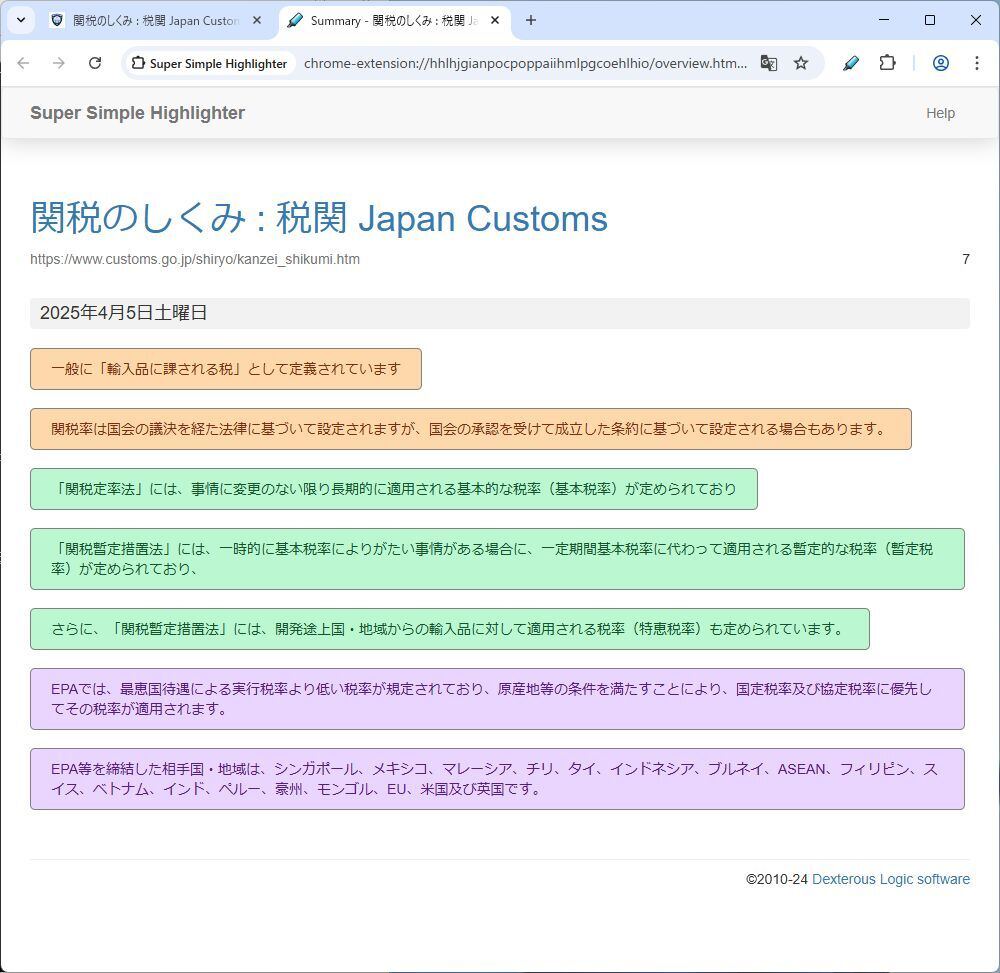This screenshot has width=1000, height=973.
Task: Select the green highlight starting 「関税定率法」には
Action: [394, 489]
